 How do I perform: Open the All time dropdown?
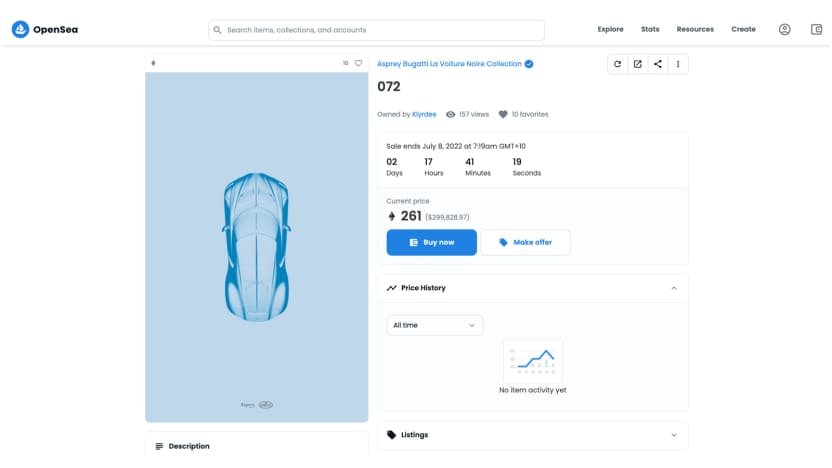pos(435,325)
